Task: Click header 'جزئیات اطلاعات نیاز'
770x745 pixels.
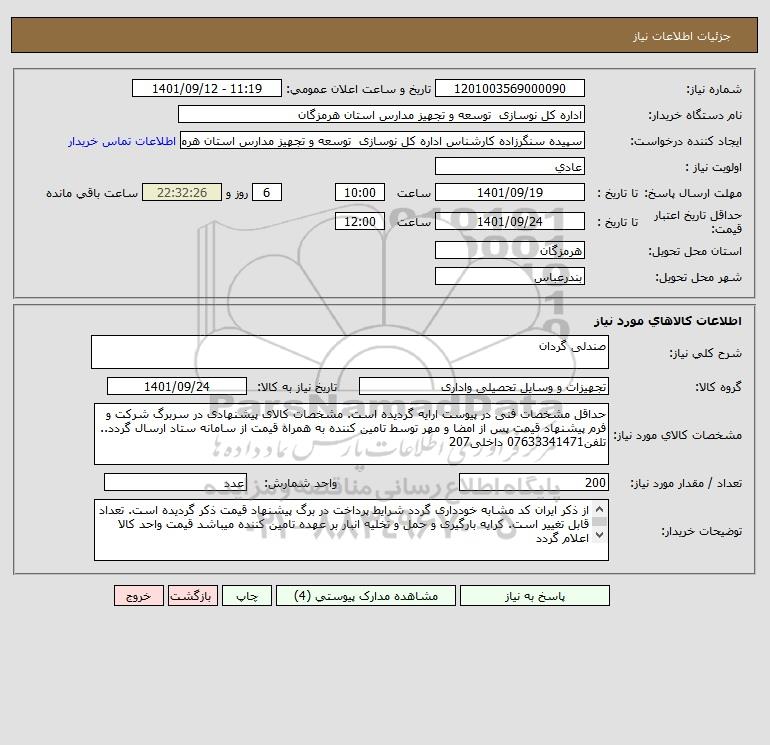Action: (682, 36)
